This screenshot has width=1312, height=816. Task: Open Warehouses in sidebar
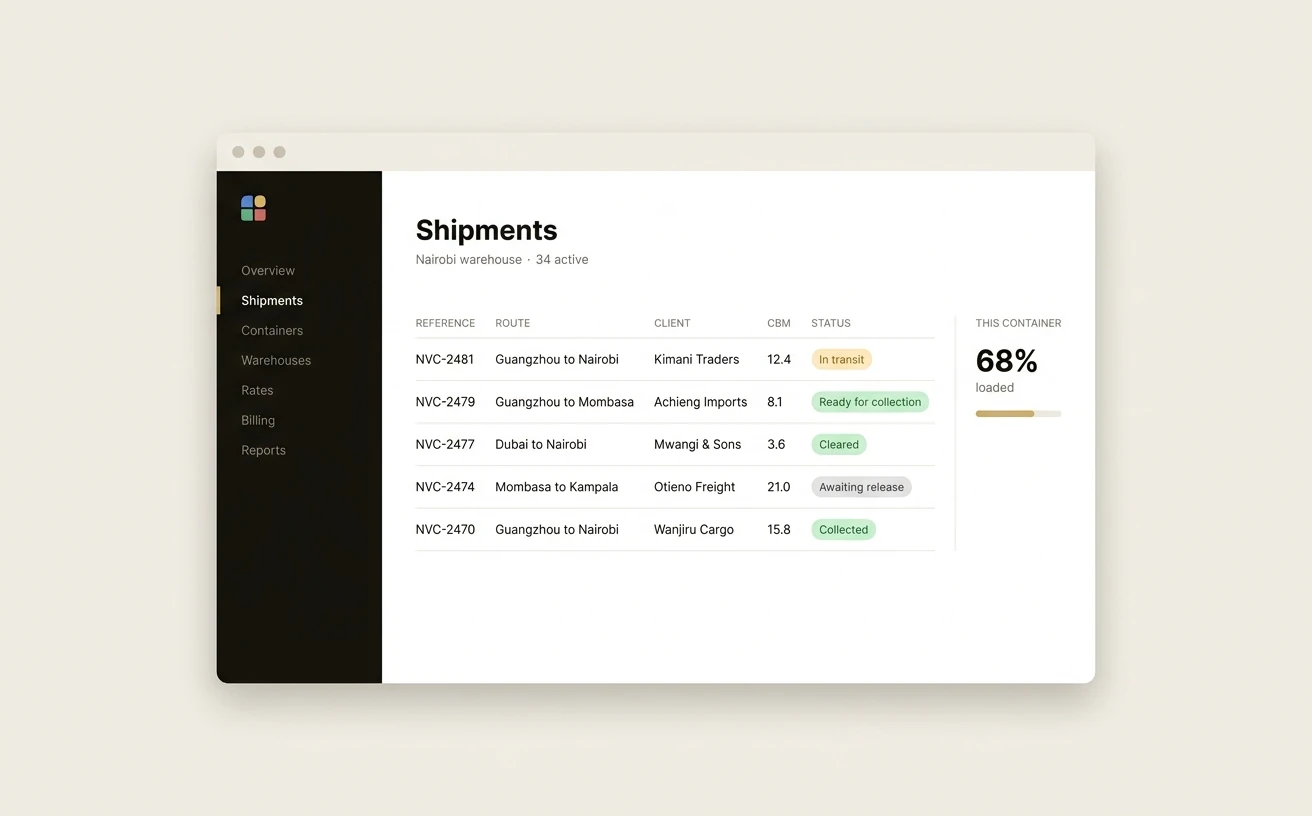(276, 360)
